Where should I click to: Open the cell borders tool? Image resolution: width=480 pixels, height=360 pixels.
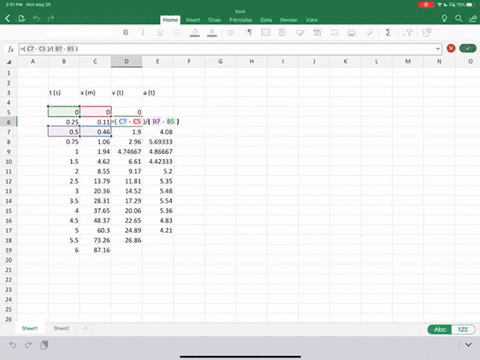(x=177, y=33)
